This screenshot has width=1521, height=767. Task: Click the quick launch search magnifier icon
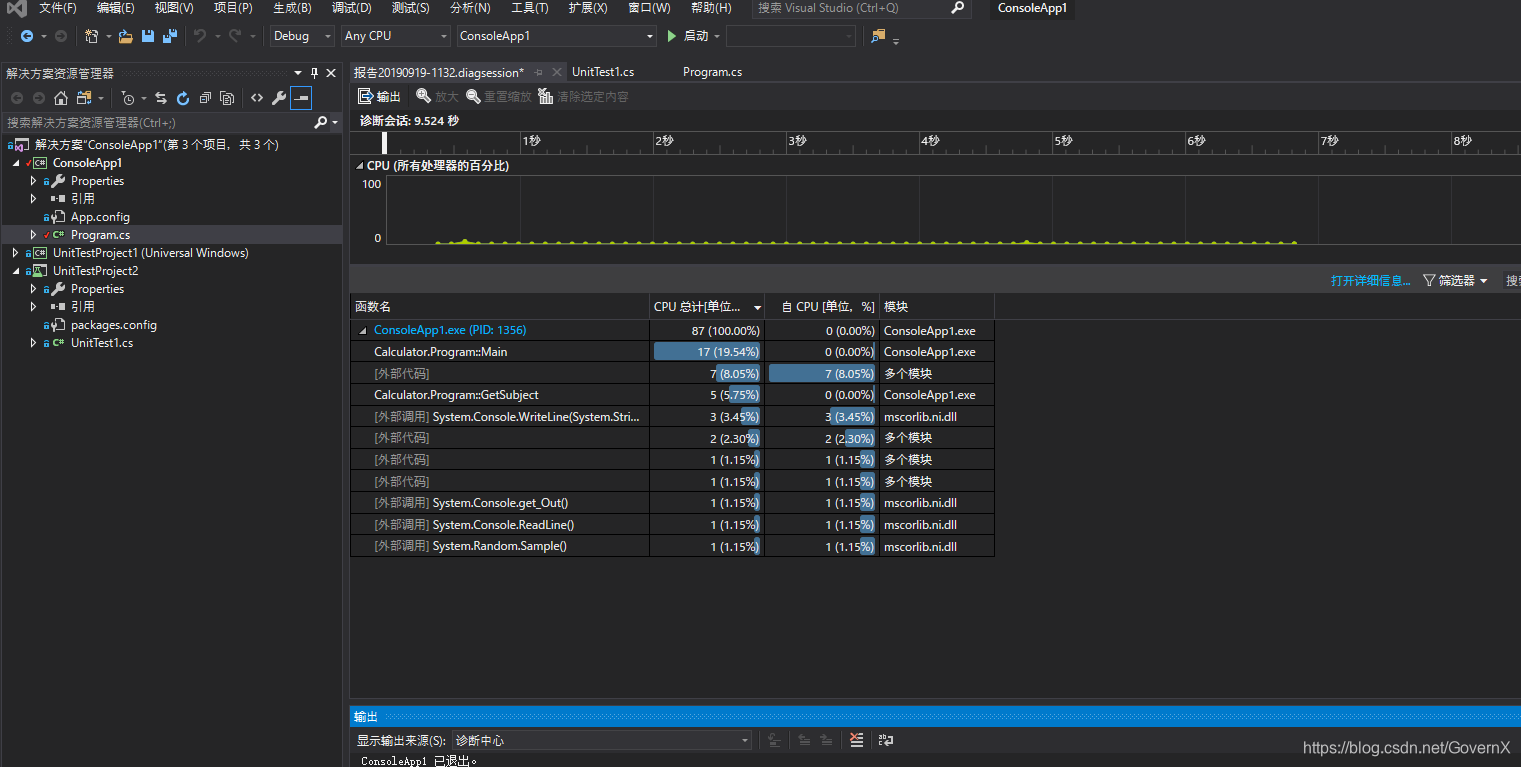point(958,8)
